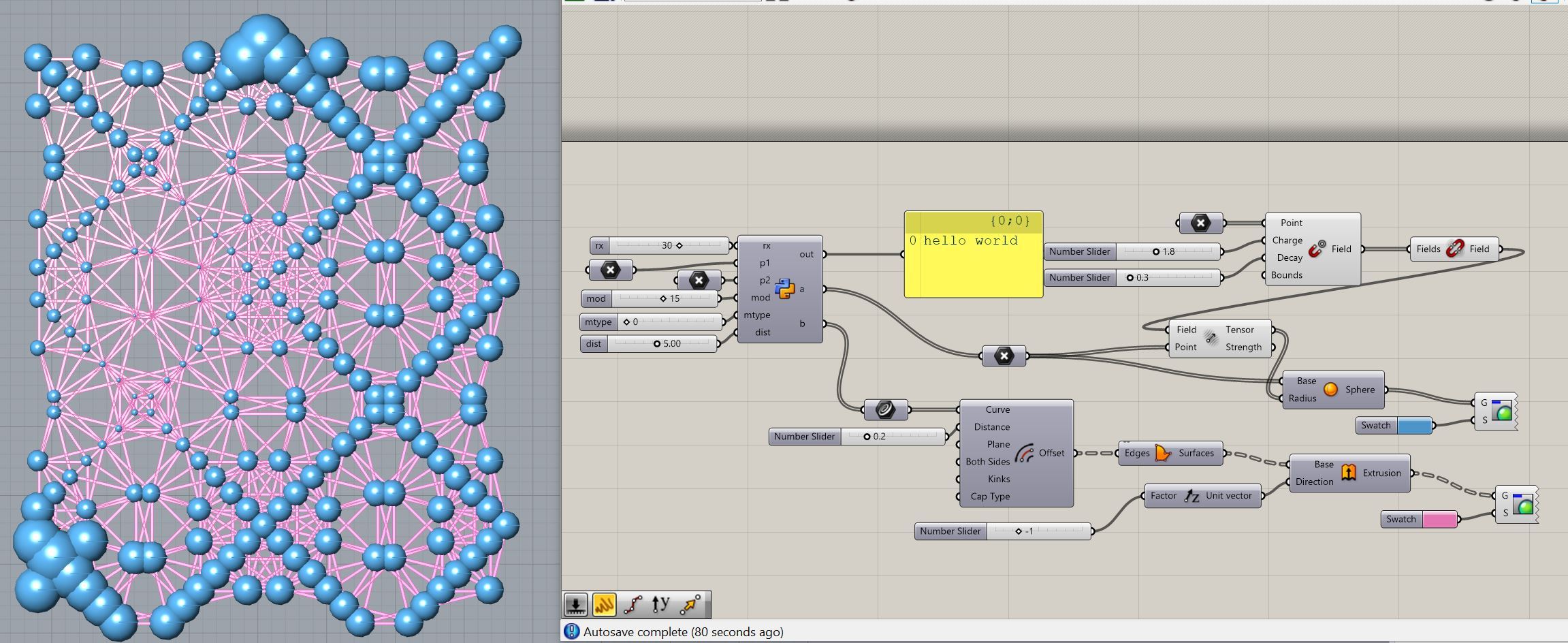This screenshot has width=1568, height=643.
Task: Click the yellow arrow vector toolbar icon
Action: pos(690,604)
